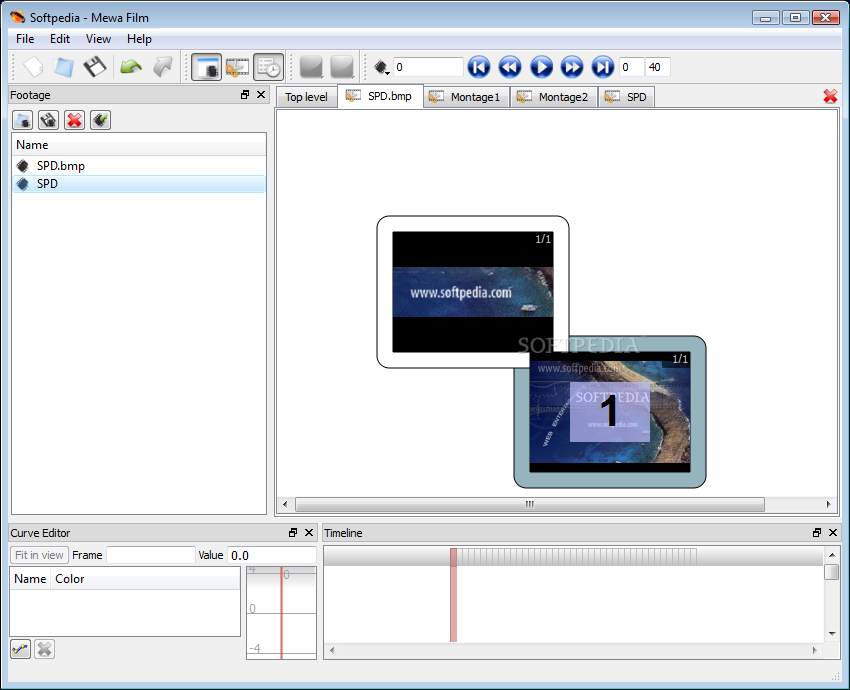
Task: Open the File menu
Action: click(25, 39)
